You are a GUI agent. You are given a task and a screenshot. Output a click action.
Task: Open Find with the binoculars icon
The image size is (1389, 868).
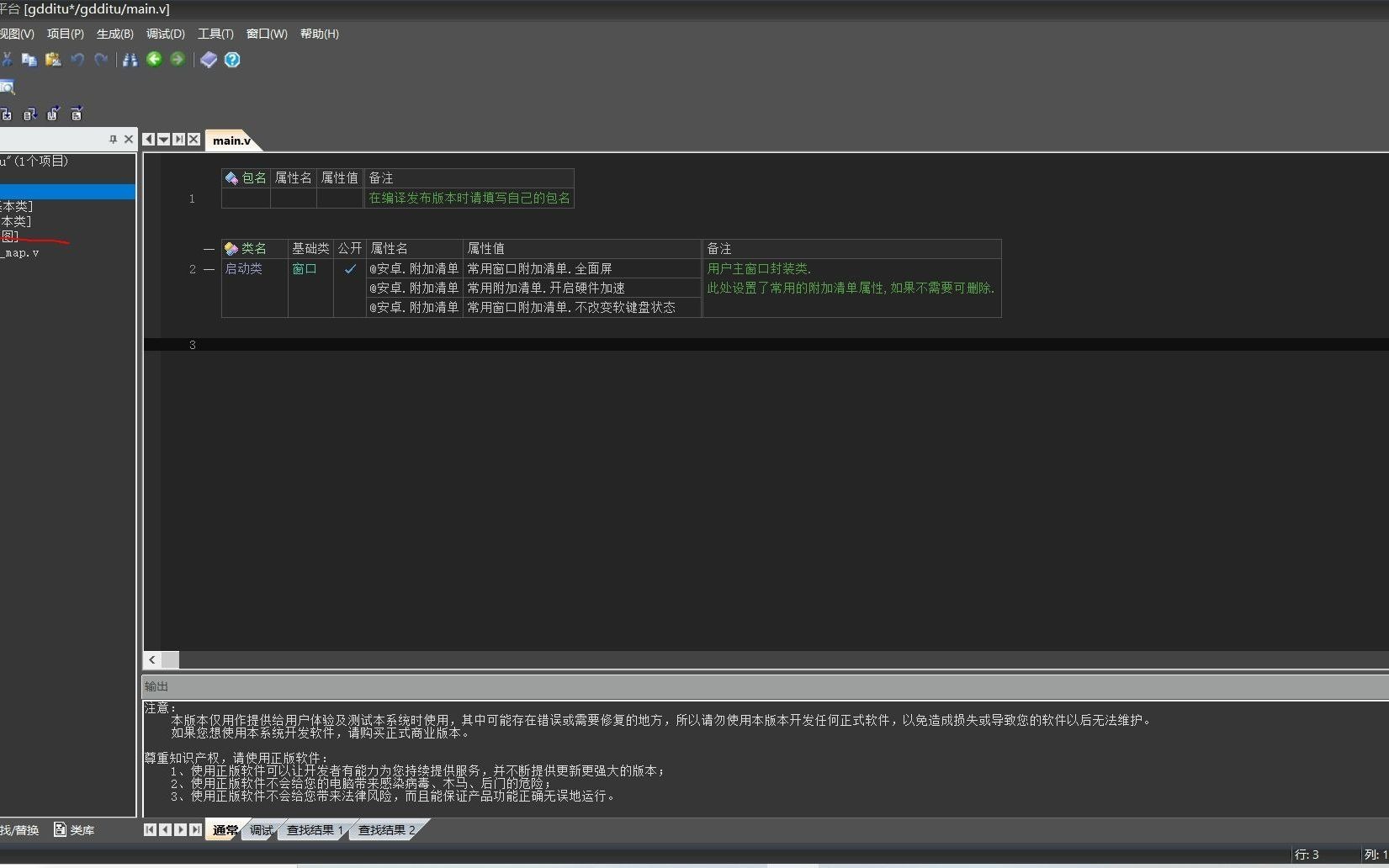[x=130, y=59]
